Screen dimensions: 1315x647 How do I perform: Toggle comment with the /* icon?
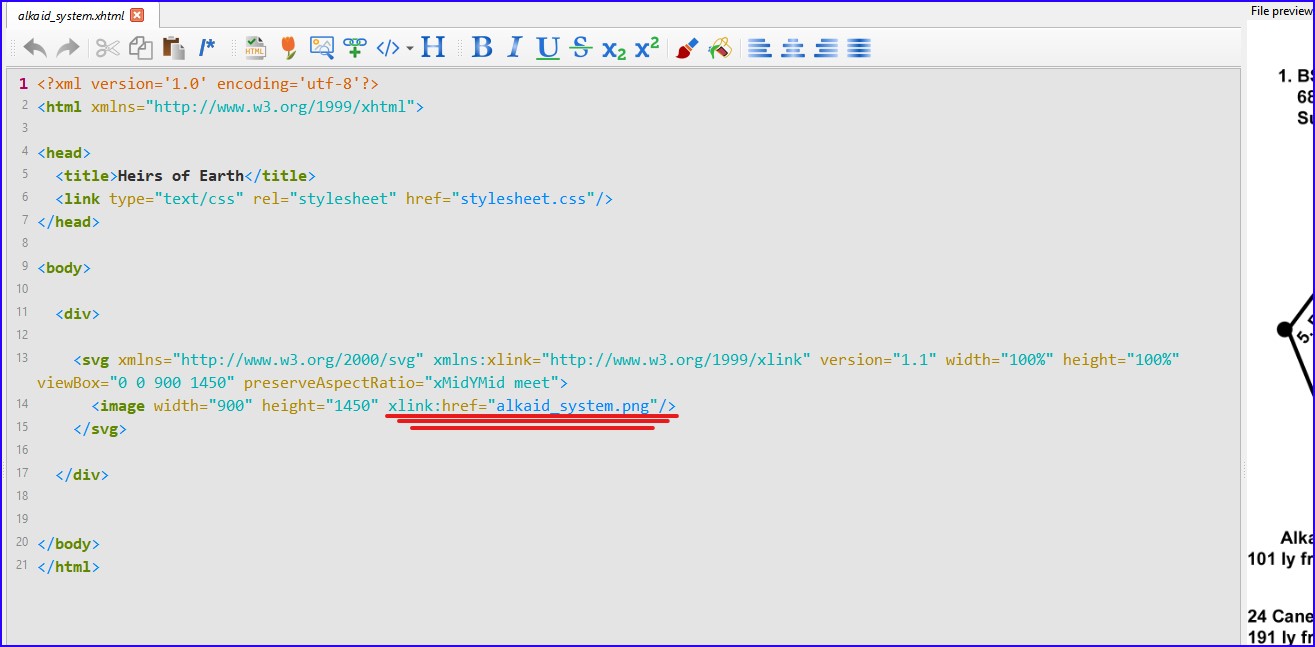point(206,47)
